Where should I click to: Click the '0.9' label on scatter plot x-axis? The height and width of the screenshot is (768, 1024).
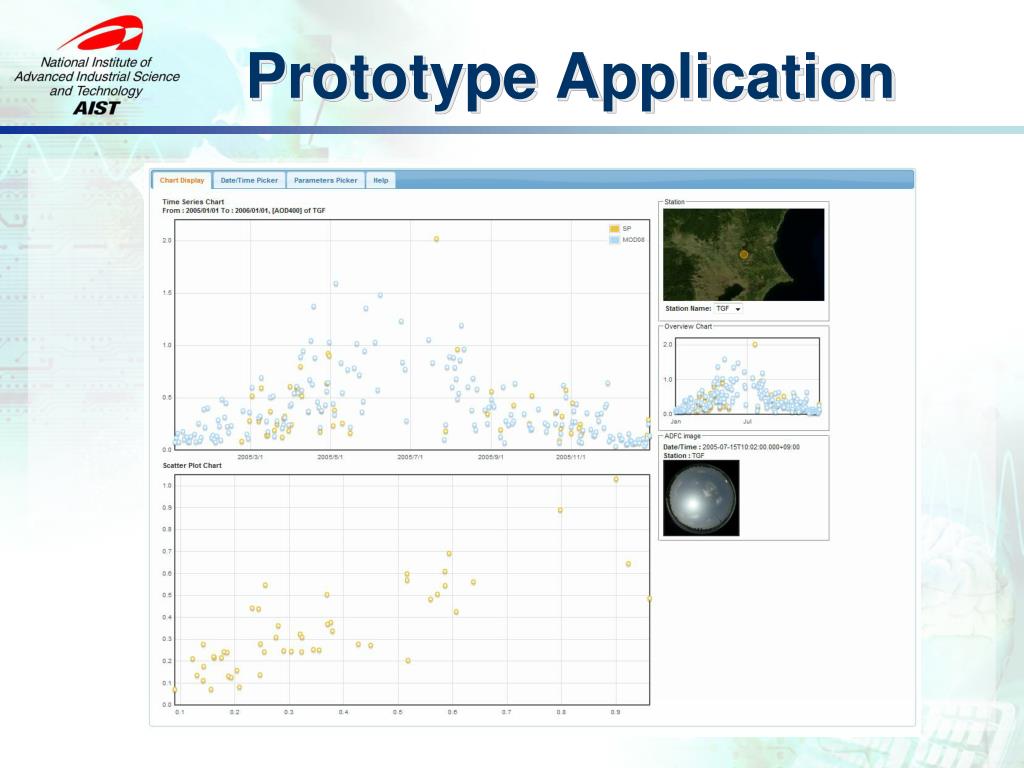[615, 712]
